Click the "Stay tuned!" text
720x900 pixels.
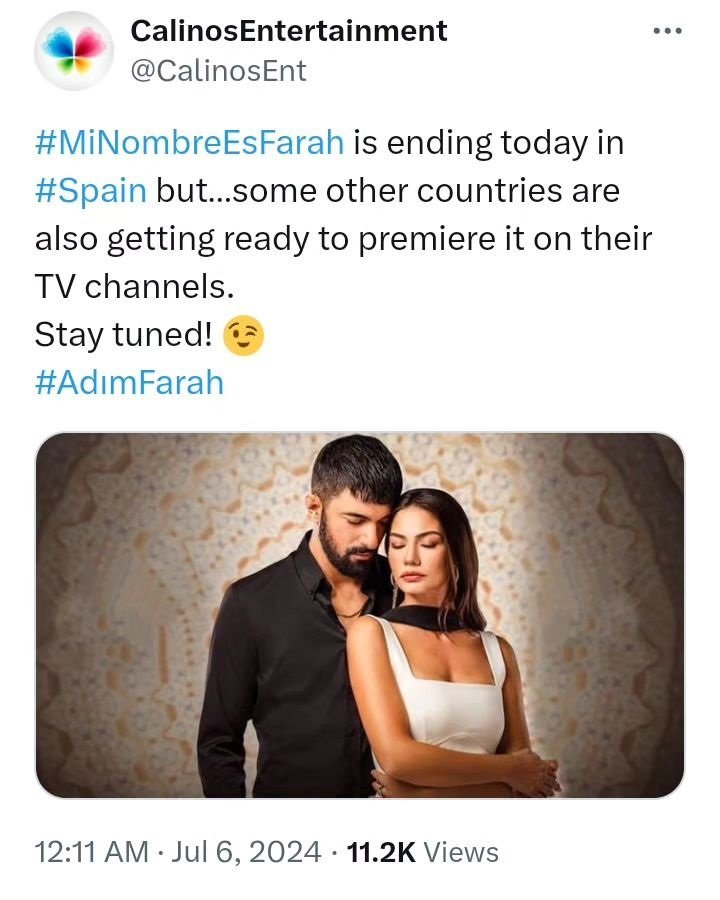click(124, 336)
